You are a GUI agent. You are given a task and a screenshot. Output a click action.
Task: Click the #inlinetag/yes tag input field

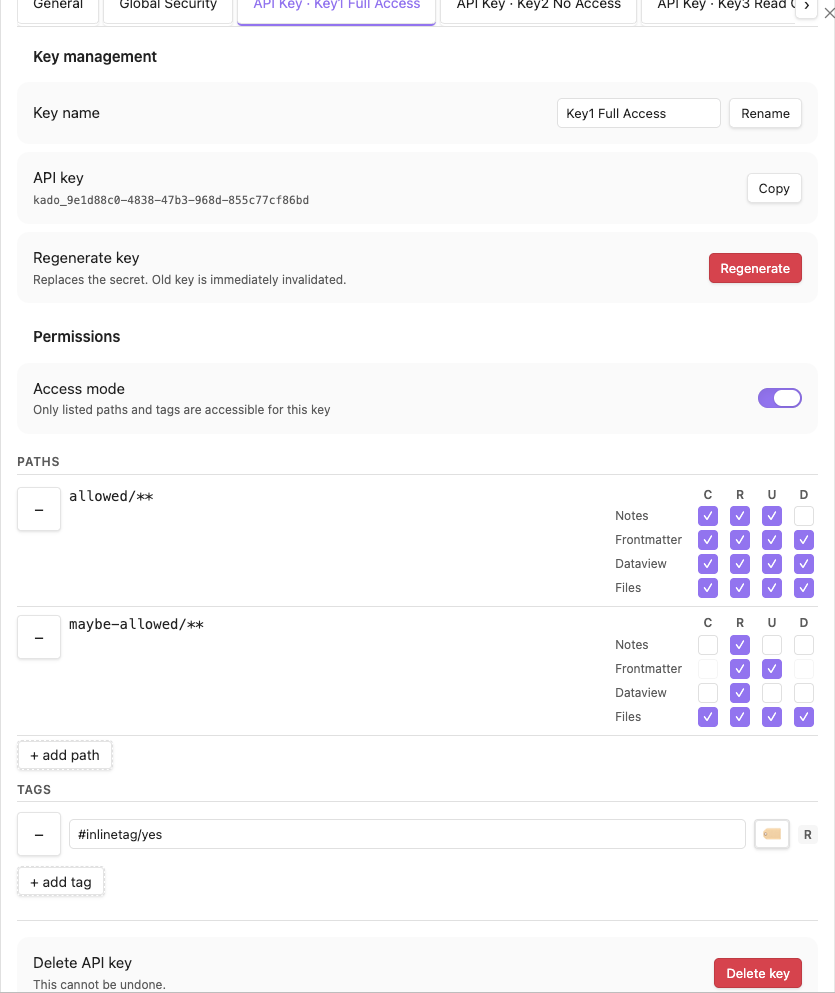point(407,834)
